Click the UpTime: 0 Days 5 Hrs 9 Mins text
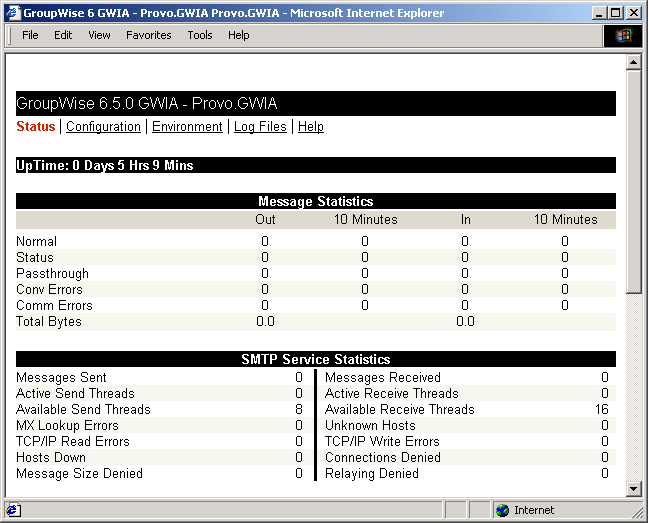 click(x=105, y=165)
